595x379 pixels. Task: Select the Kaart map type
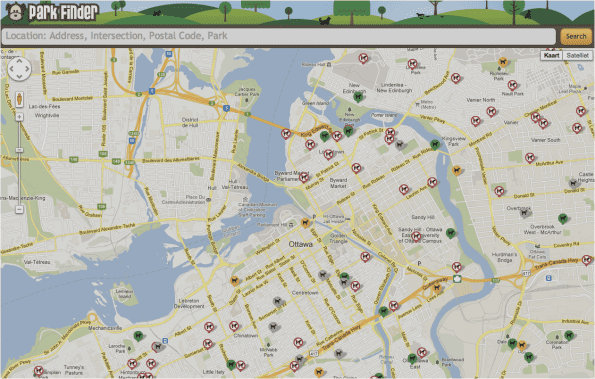[x=551, y=55]
